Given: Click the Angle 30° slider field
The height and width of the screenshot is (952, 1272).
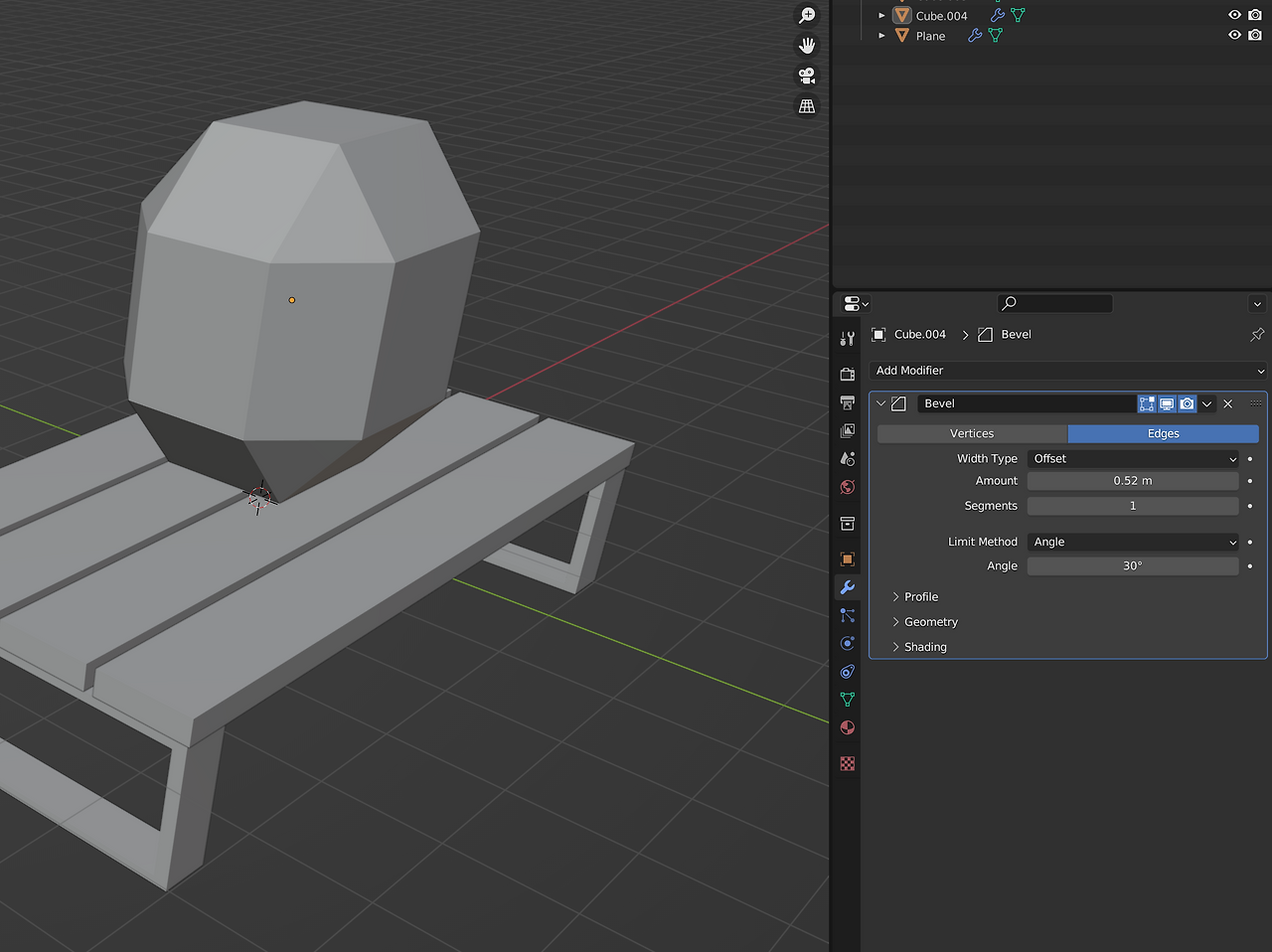Looking at the screenshot, I should tap(1133, 565).
